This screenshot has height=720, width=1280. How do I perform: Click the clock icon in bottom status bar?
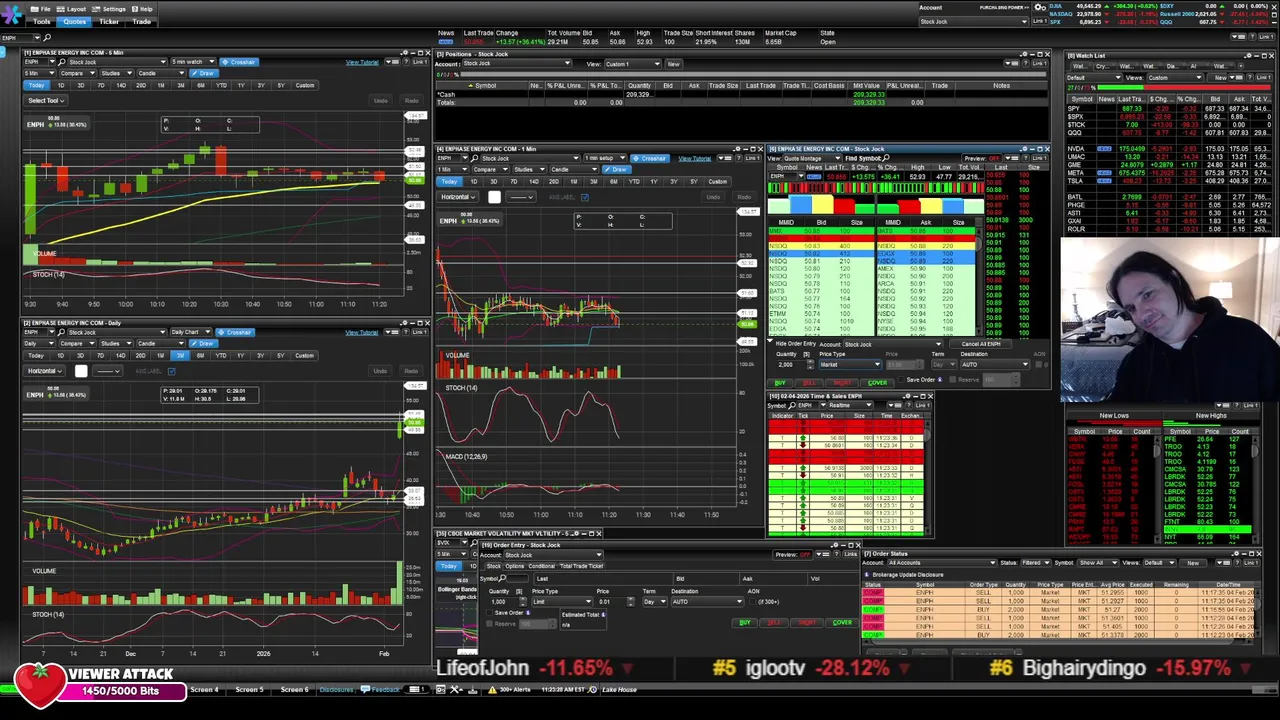[592, 689]
